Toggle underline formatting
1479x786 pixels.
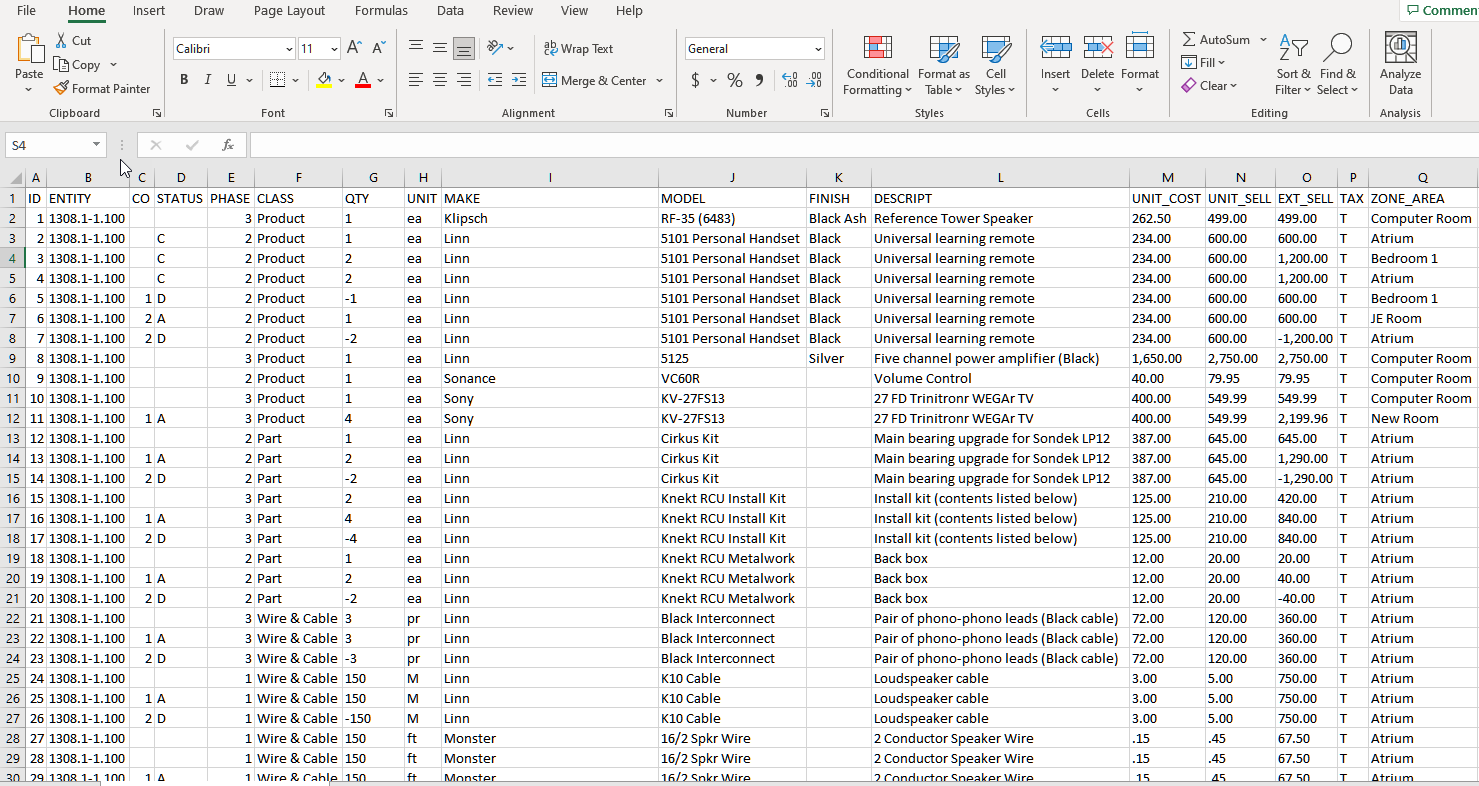coord(232,80)
